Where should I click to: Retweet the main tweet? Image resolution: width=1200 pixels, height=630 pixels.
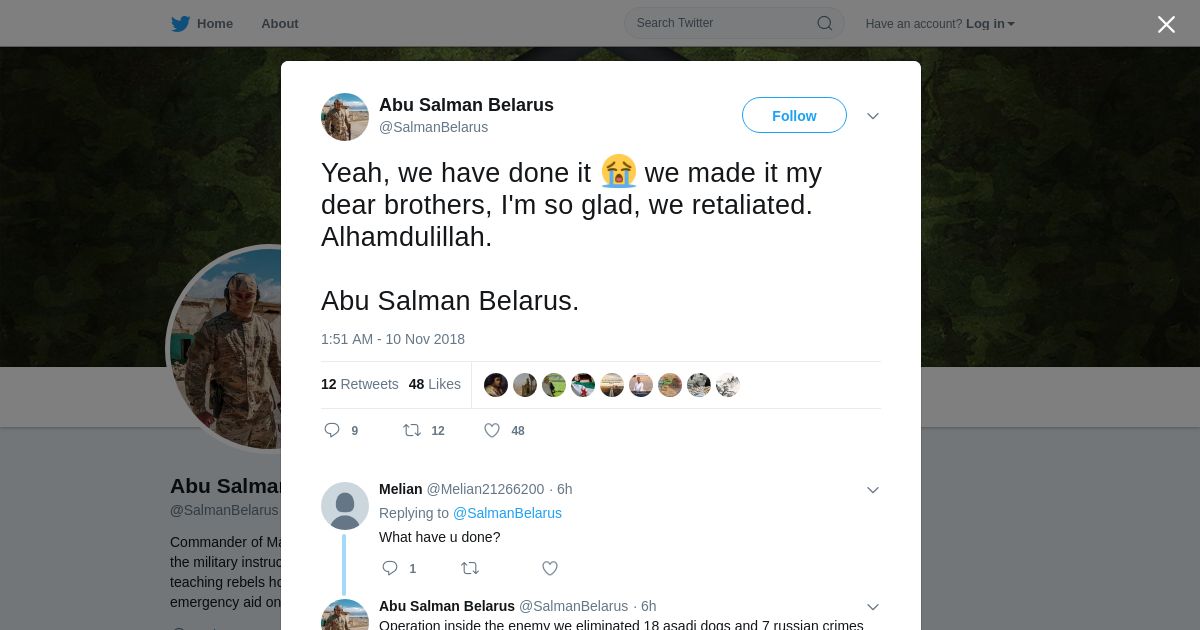pos(412,430)
